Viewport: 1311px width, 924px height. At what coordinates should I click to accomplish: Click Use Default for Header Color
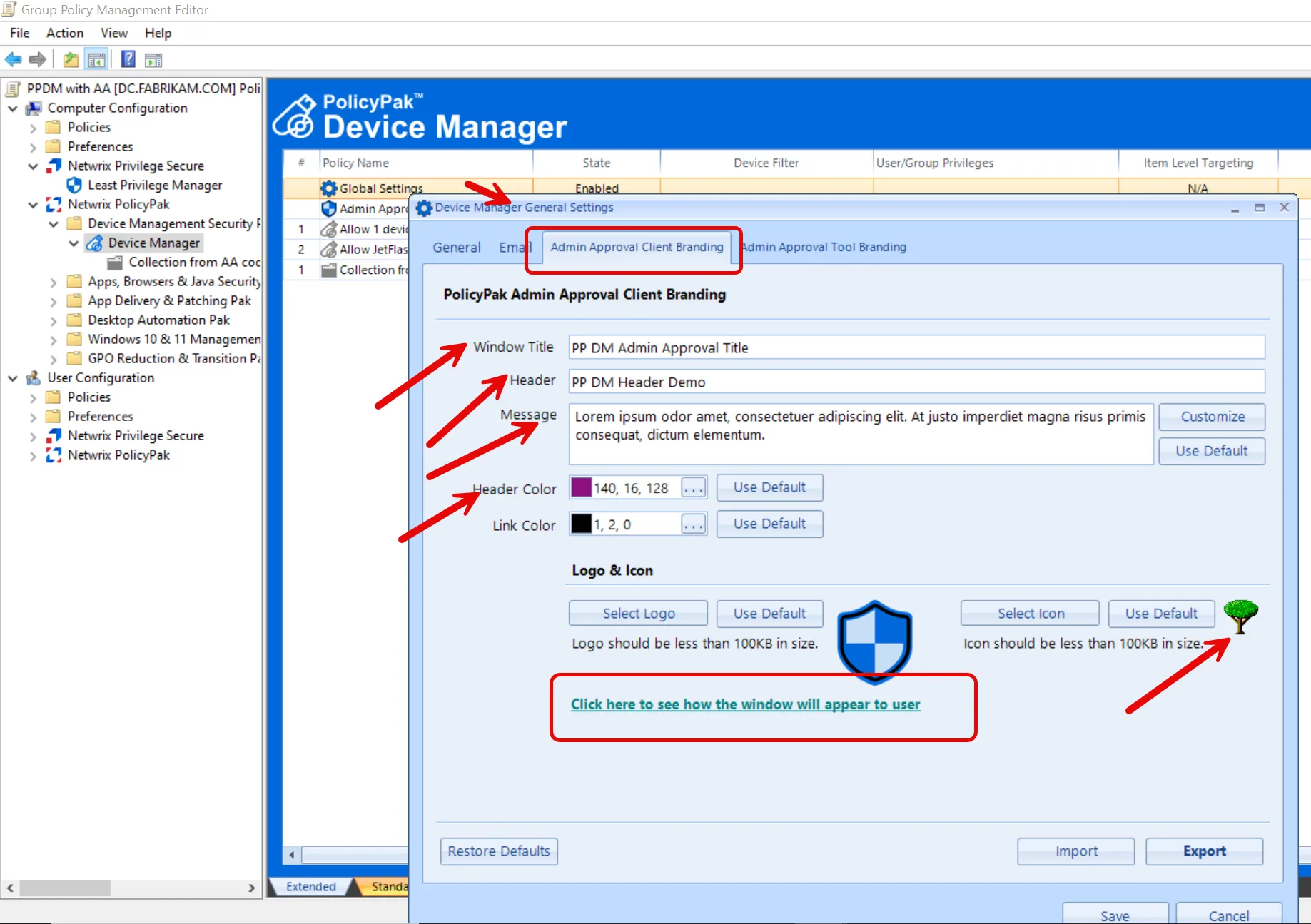point(769,487)
